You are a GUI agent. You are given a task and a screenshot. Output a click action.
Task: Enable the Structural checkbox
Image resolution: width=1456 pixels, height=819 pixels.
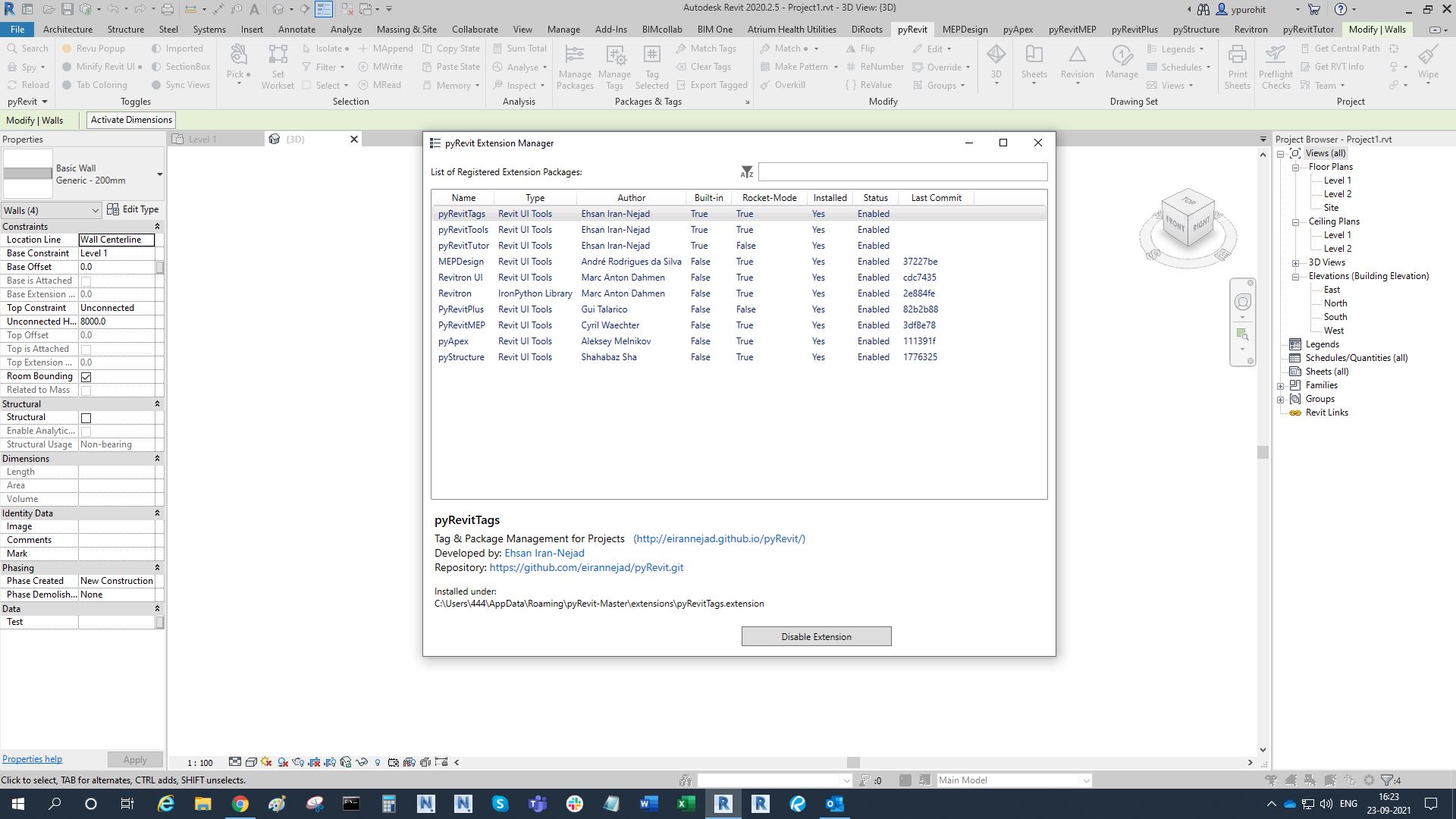[x=86, y=418]
